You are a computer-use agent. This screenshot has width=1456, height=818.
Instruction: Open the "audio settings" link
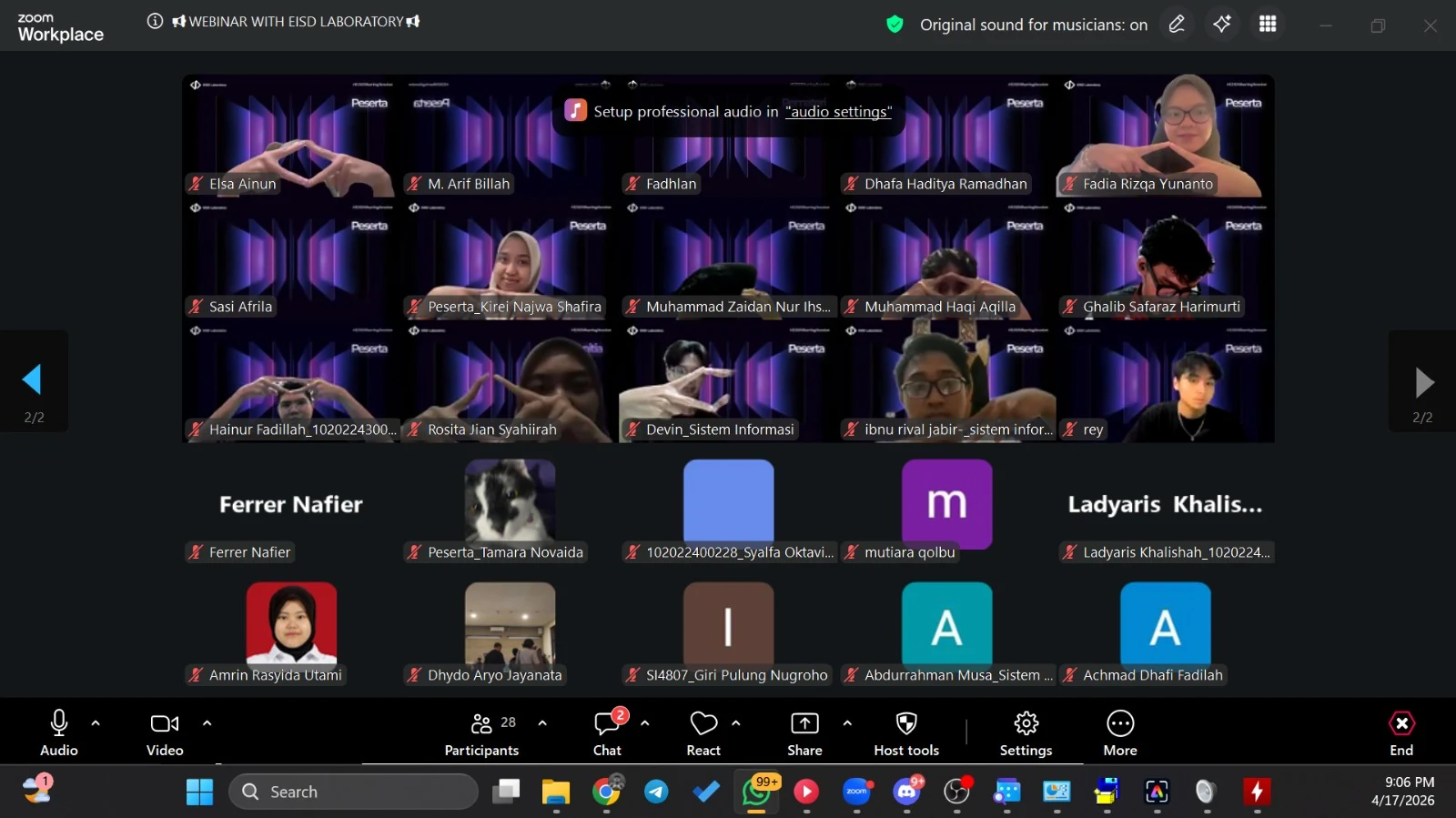click(839, 112)
